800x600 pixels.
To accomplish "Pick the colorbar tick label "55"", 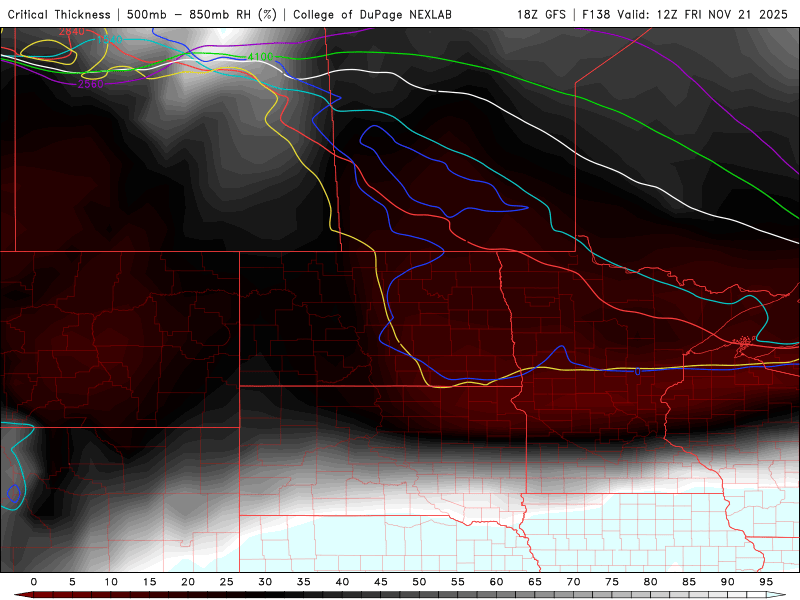I will [x=458, y=582].
